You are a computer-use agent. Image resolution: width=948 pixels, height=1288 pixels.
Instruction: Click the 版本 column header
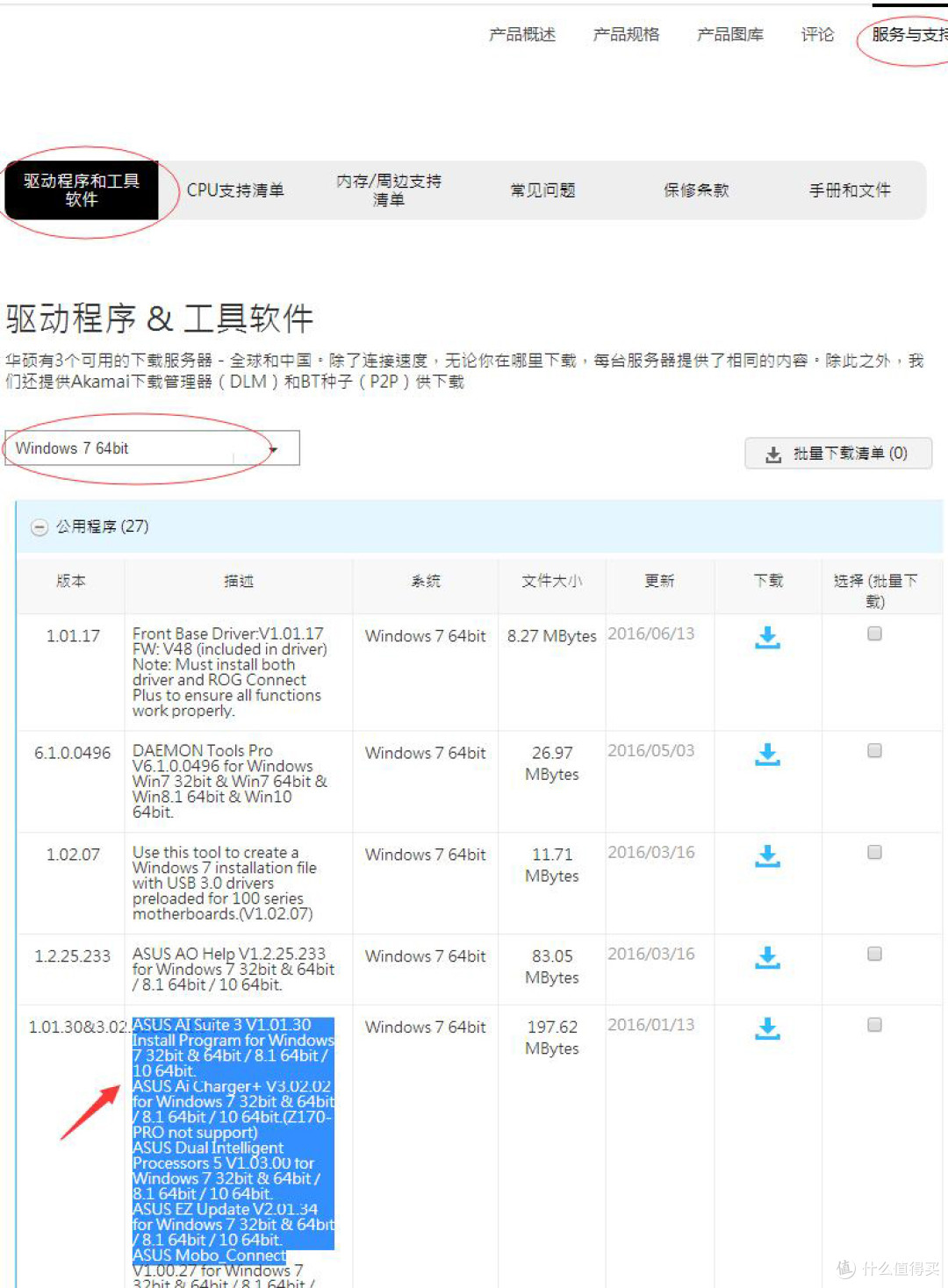71,581
